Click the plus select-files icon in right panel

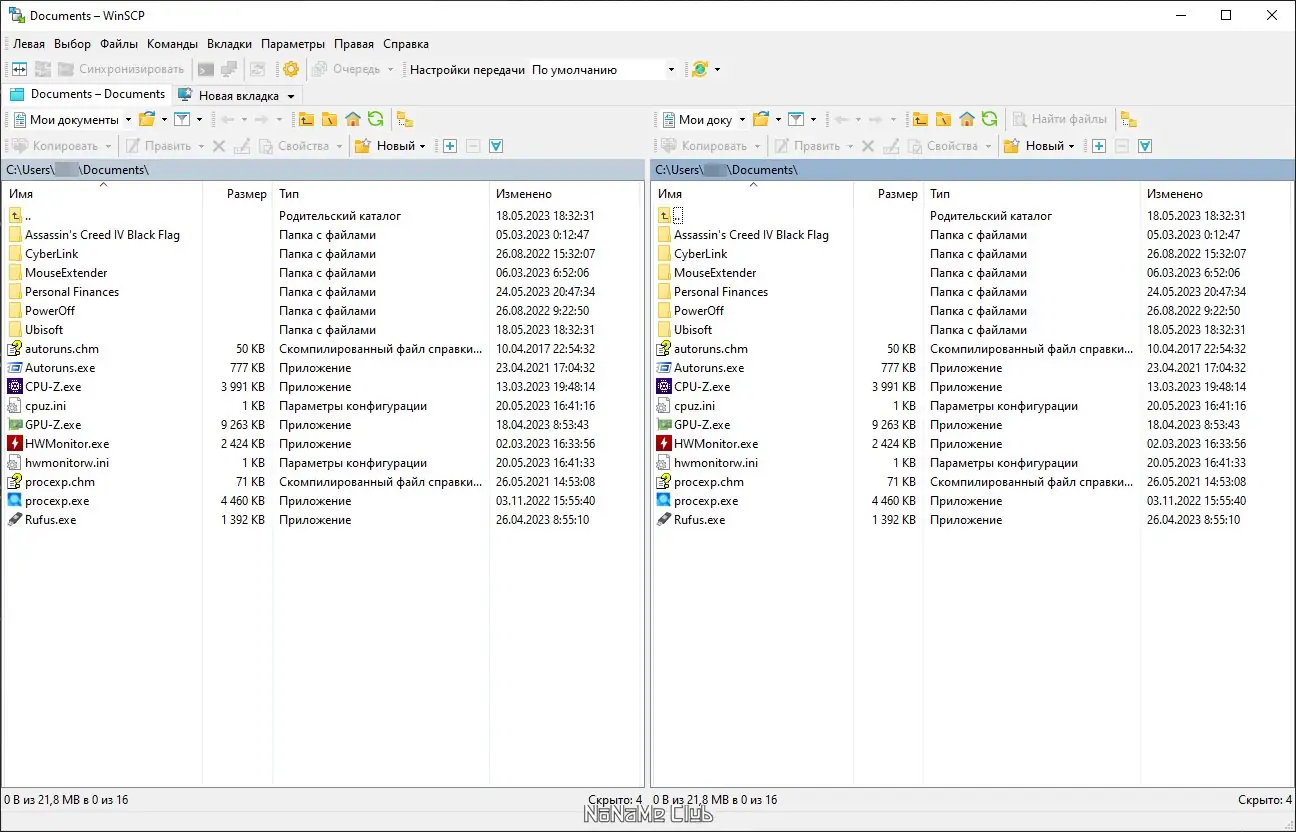pyautogui.click(x=1099, y=146)
